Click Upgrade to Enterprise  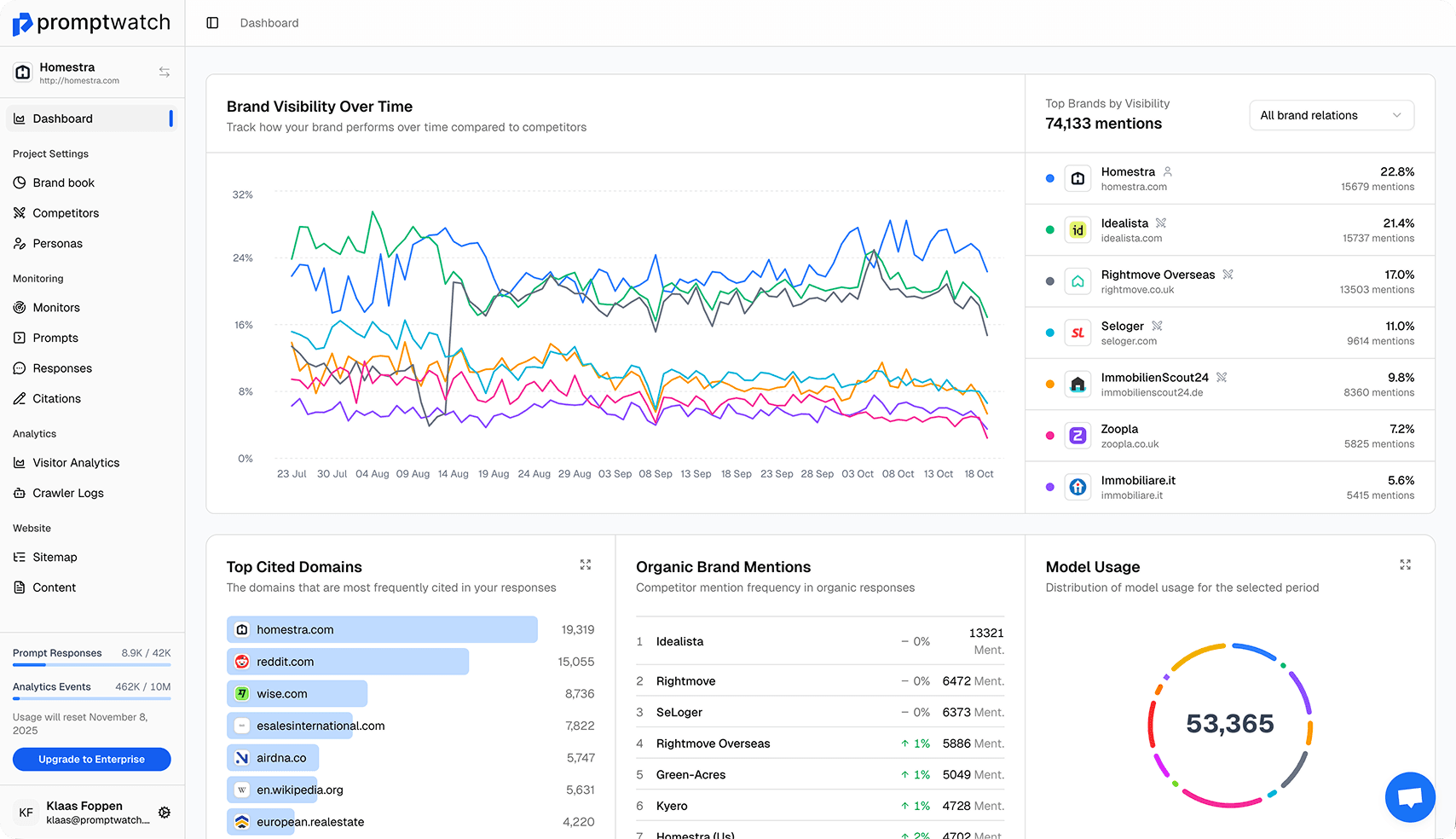click(91, 759)
